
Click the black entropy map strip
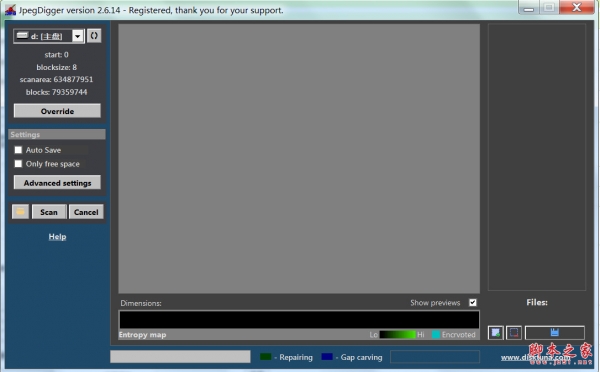coord(299,319)
